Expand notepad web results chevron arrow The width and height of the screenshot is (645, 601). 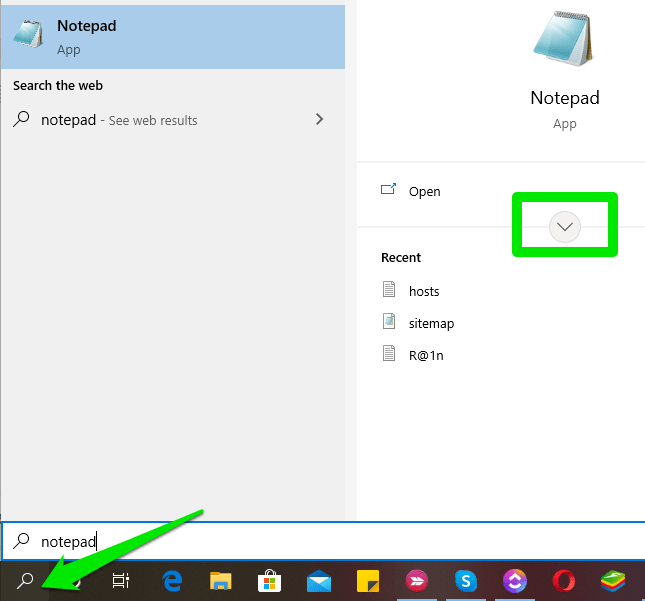pos(319,119)
